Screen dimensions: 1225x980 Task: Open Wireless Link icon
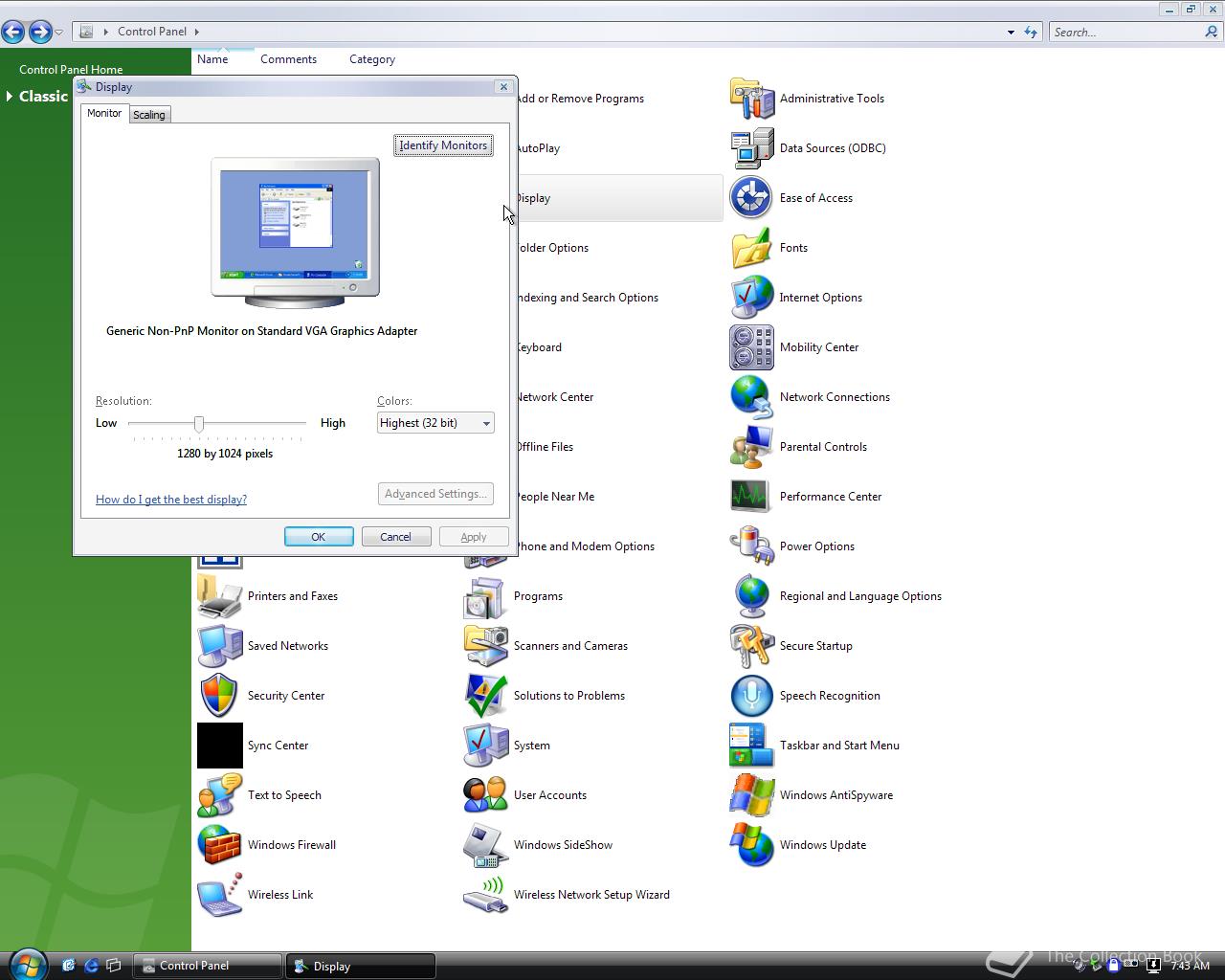point(219,895)
